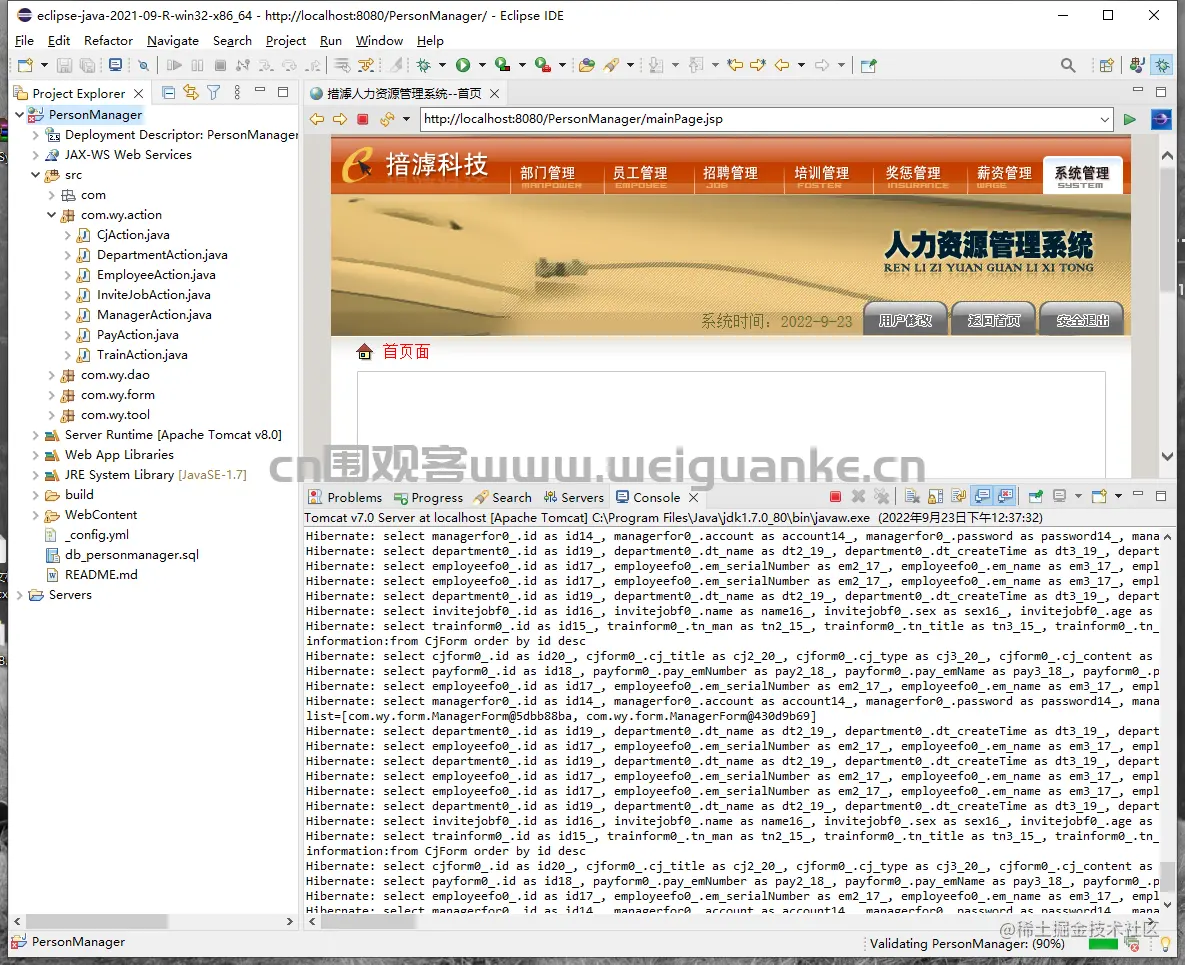The height and width of the screenshot is (965, 1185).
Task: Close the Project Explorer view tab
Action: [138, 94]
